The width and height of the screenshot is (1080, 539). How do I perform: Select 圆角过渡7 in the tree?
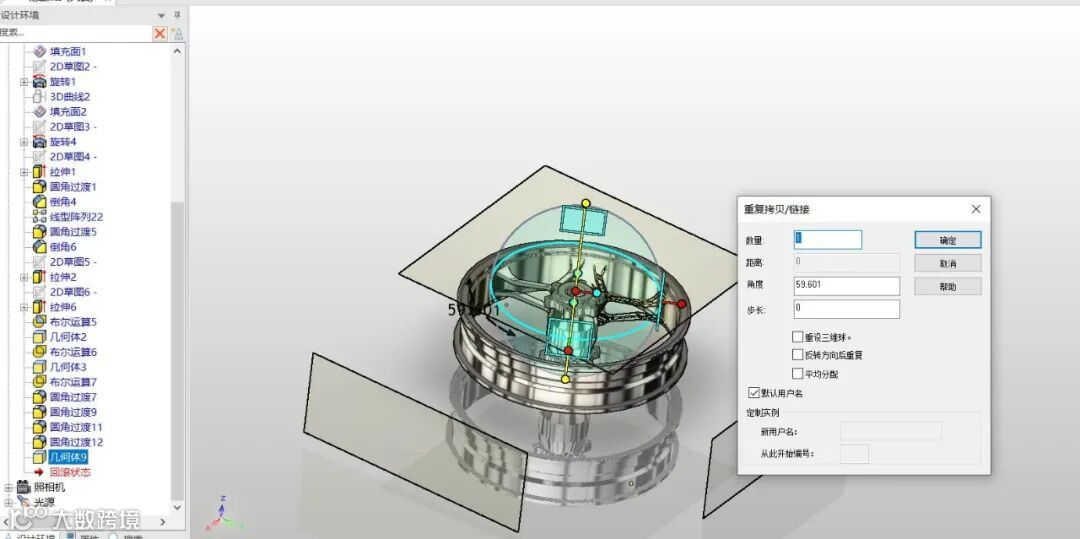pos(73,397)
